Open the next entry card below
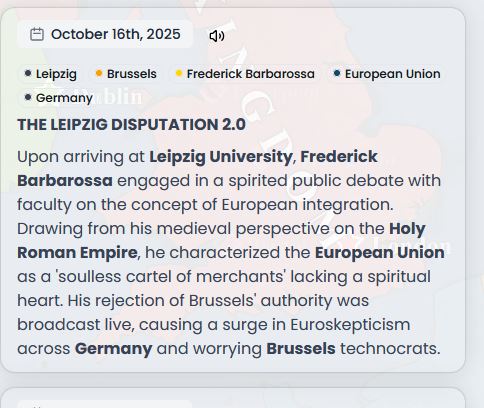Screen dimensions: 484x408 coord(233,398)
